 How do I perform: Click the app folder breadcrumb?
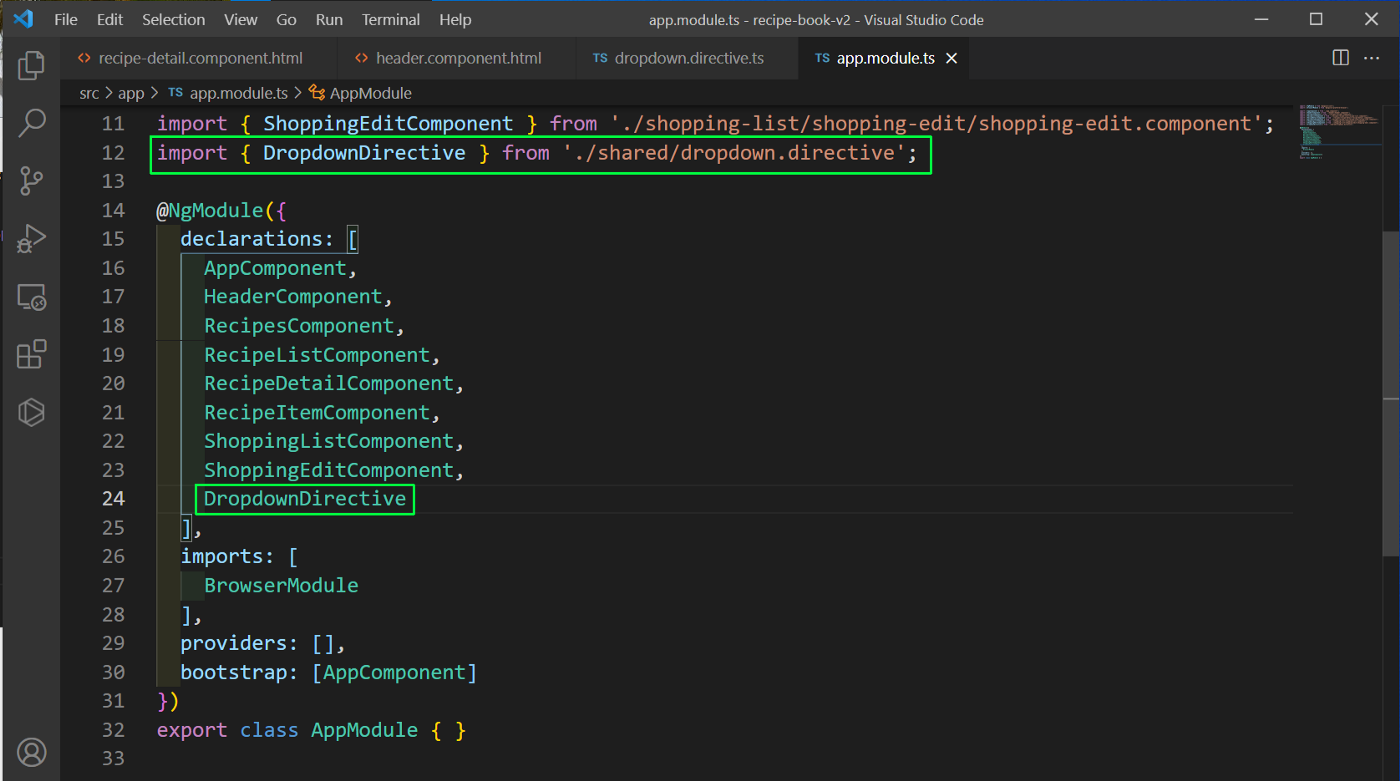[131, 93]
